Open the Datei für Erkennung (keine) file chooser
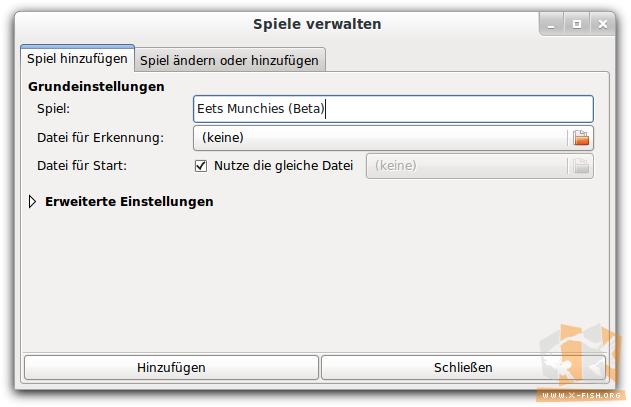This screenshot has width=631, height=407. pos(393,138)
